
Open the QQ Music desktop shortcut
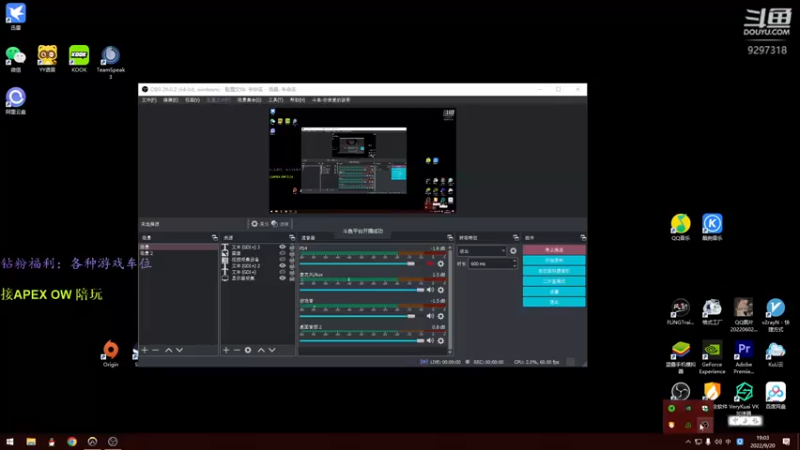click(680, 227)
